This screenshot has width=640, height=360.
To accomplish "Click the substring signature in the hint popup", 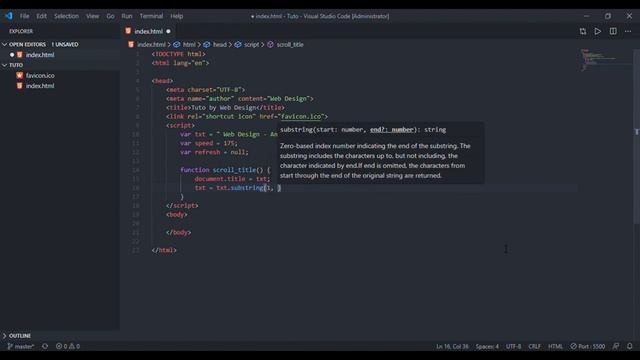I will coord(363,130).
